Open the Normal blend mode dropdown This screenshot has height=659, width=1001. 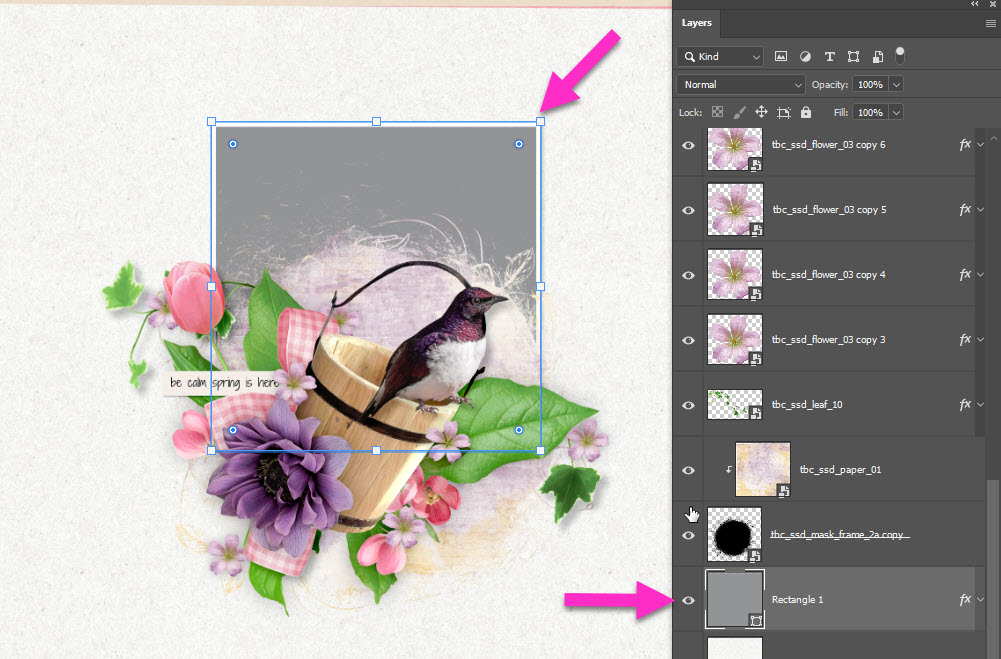(x=741, y=84)
